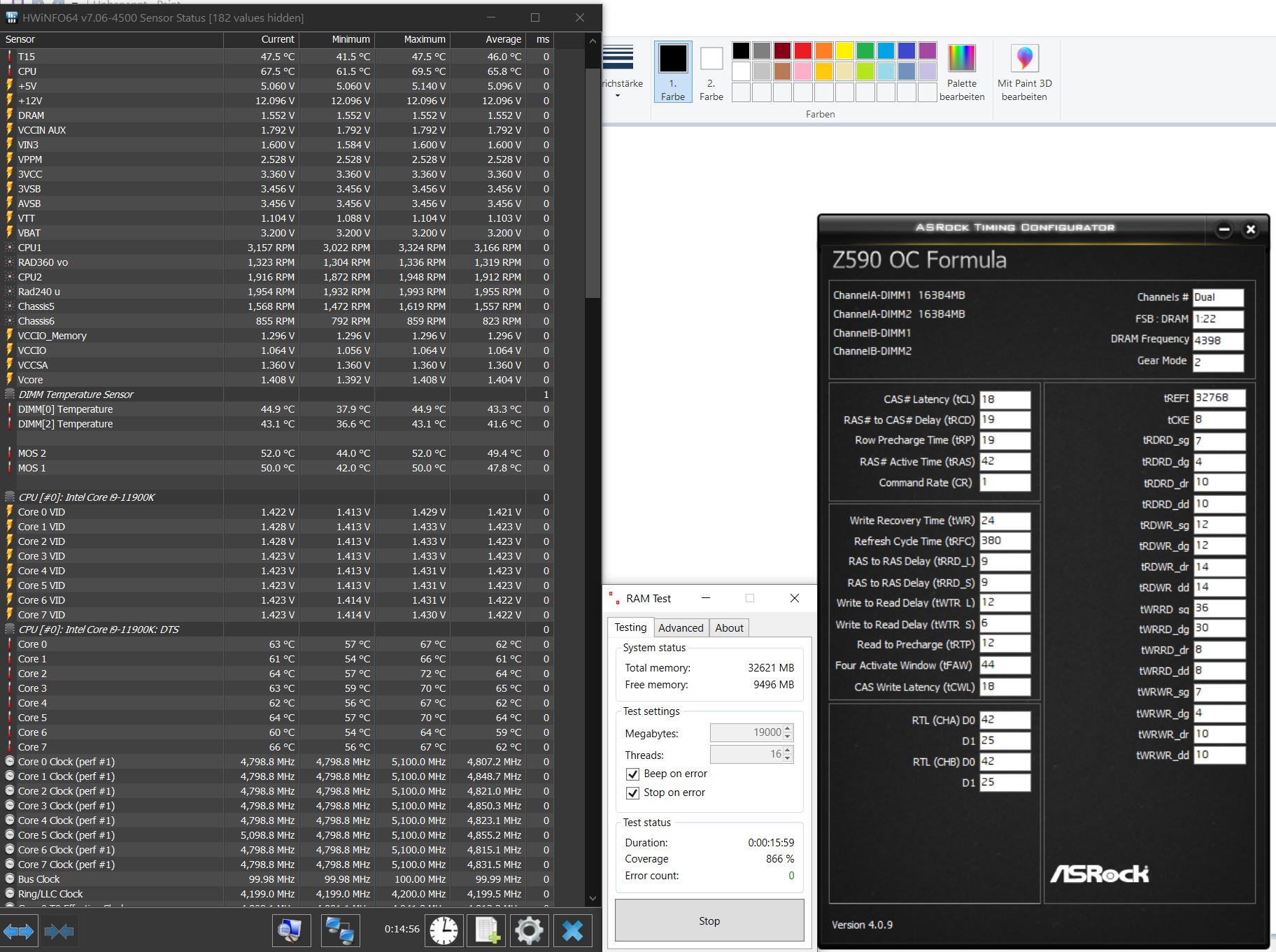The width and height of the screenshot is (1276, 952).
Task: Open HWiNFO sensor settings gear icon
Action: point(529,931)
